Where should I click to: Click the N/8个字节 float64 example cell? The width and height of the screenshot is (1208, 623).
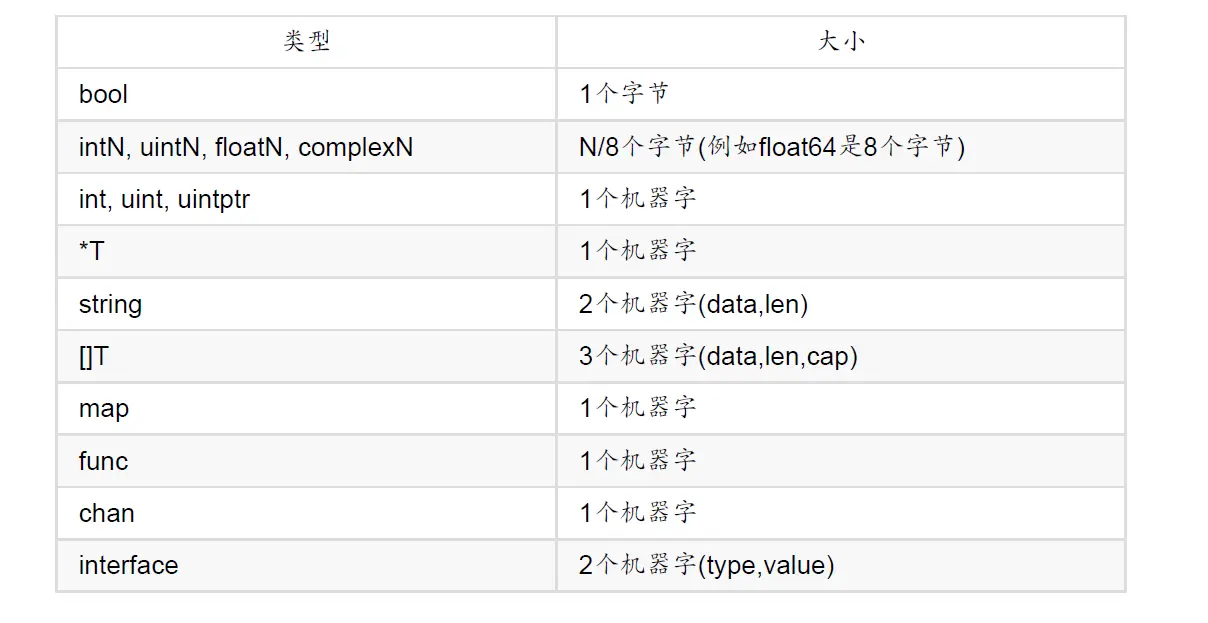tap(771, 148)
